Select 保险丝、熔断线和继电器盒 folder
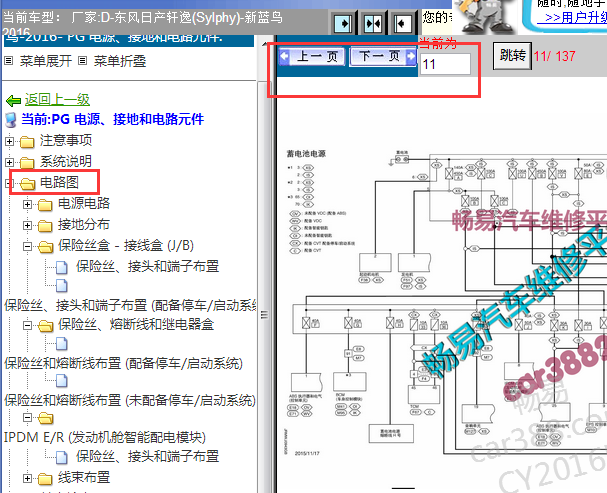Viewport: 607px width, 493px height. coord(136,324)
